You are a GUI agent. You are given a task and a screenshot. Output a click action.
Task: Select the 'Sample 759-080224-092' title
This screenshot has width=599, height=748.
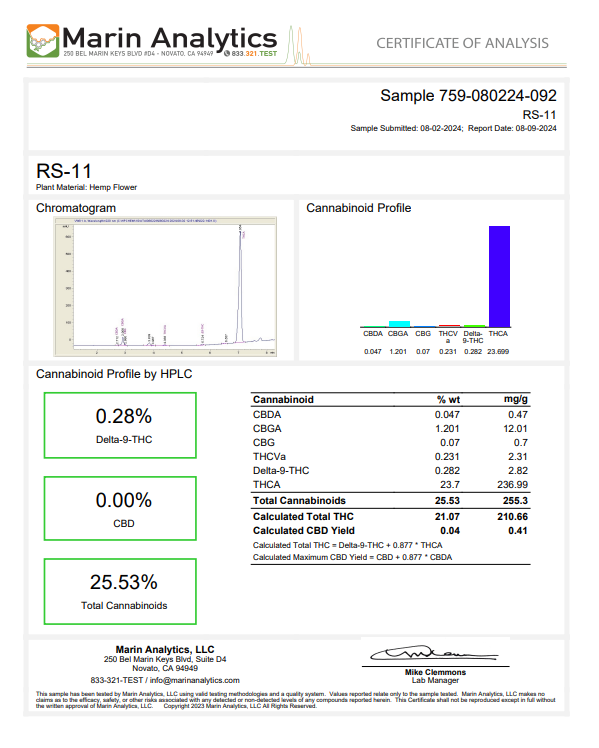(x=468, y=95)
